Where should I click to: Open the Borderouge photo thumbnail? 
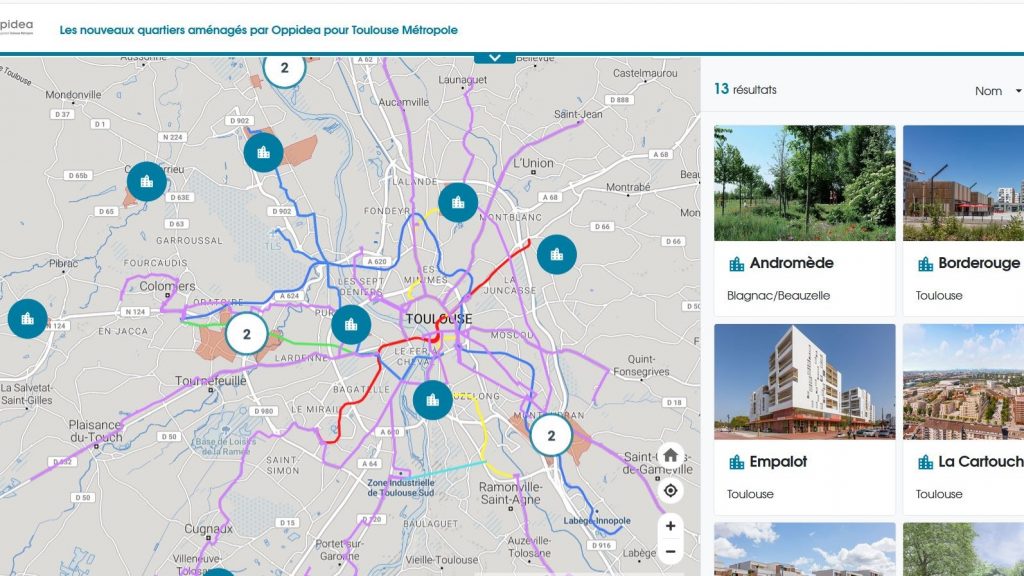pos(964,183)
